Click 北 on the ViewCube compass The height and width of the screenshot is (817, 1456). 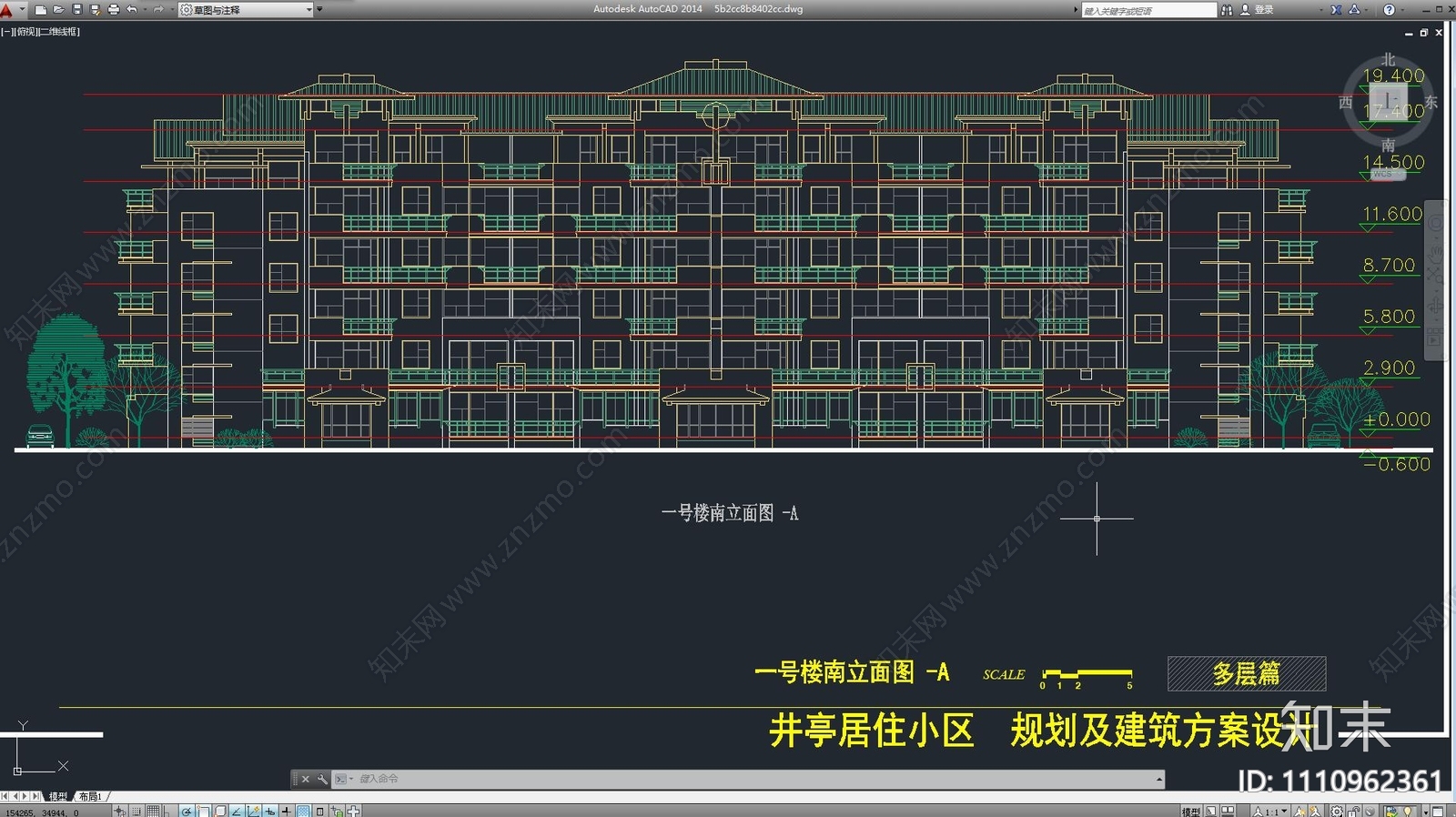click(1388, 59)
